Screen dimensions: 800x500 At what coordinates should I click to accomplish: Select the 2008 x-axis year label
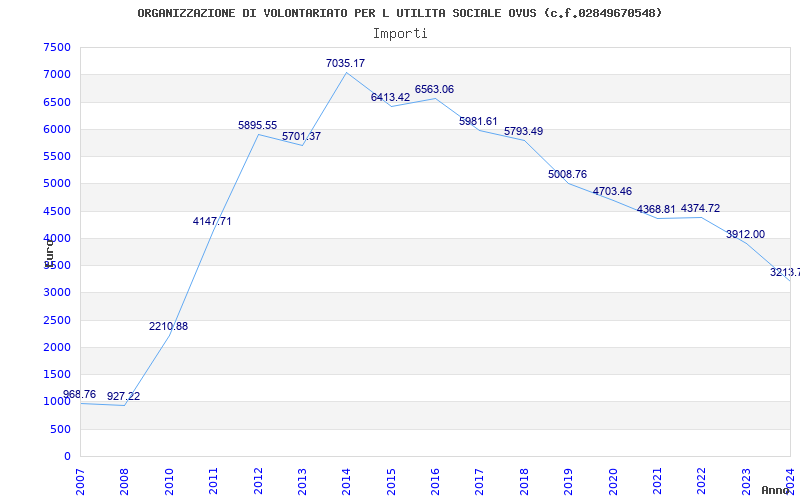(124, 481)
